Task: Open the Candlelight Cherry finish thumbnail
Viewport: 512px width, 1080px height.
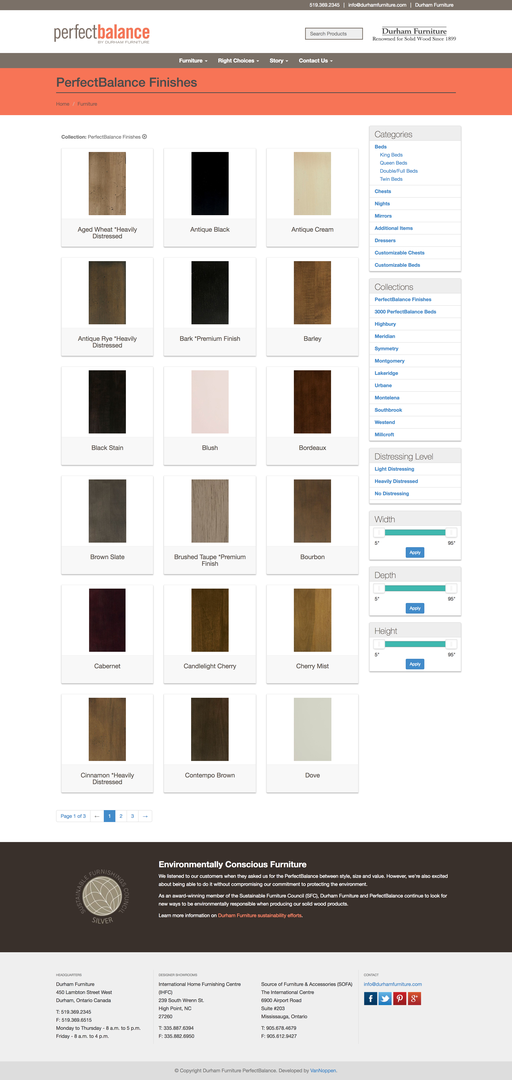Action: (209, 620)
